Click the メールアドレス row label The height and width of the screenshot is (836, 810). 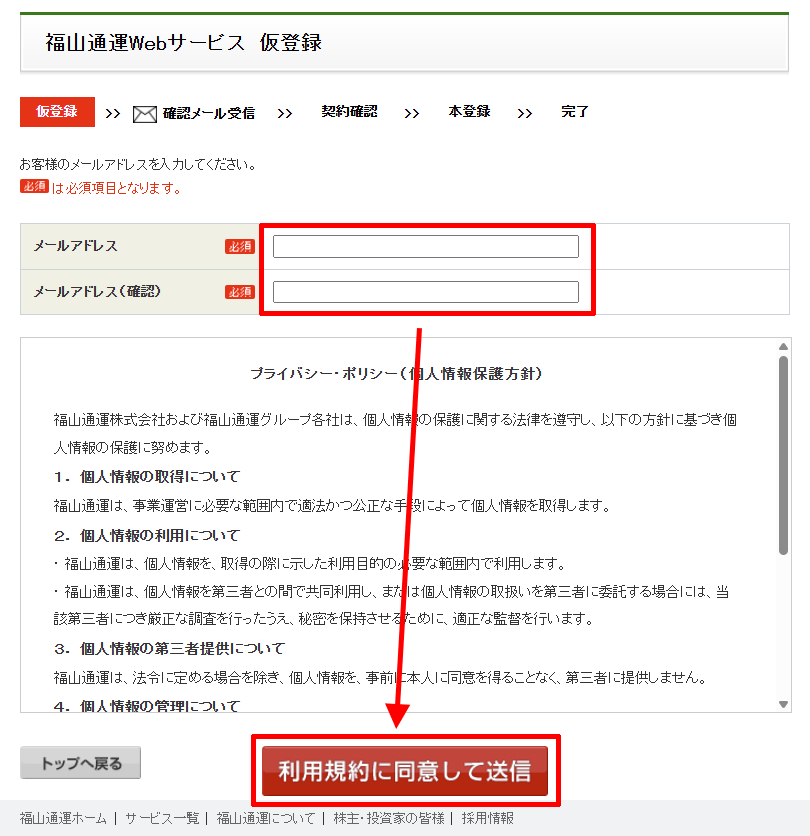pyautogui.click(x=75, y=246)
